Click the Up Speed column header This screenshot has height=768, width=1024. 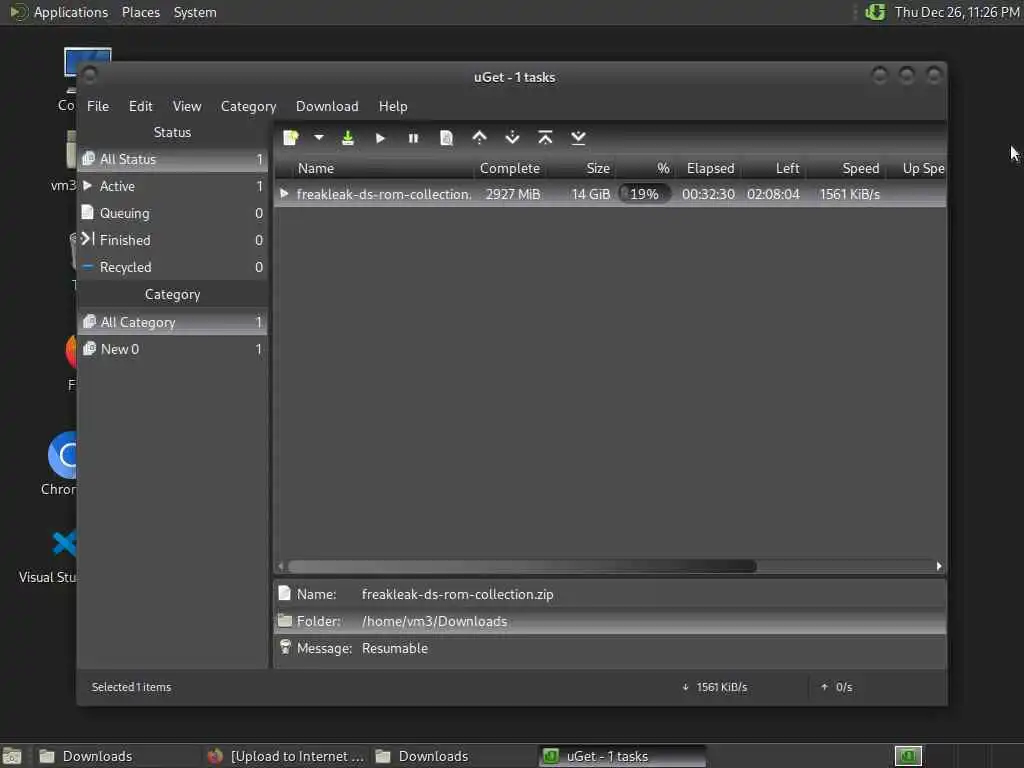(x=917, y=168)
